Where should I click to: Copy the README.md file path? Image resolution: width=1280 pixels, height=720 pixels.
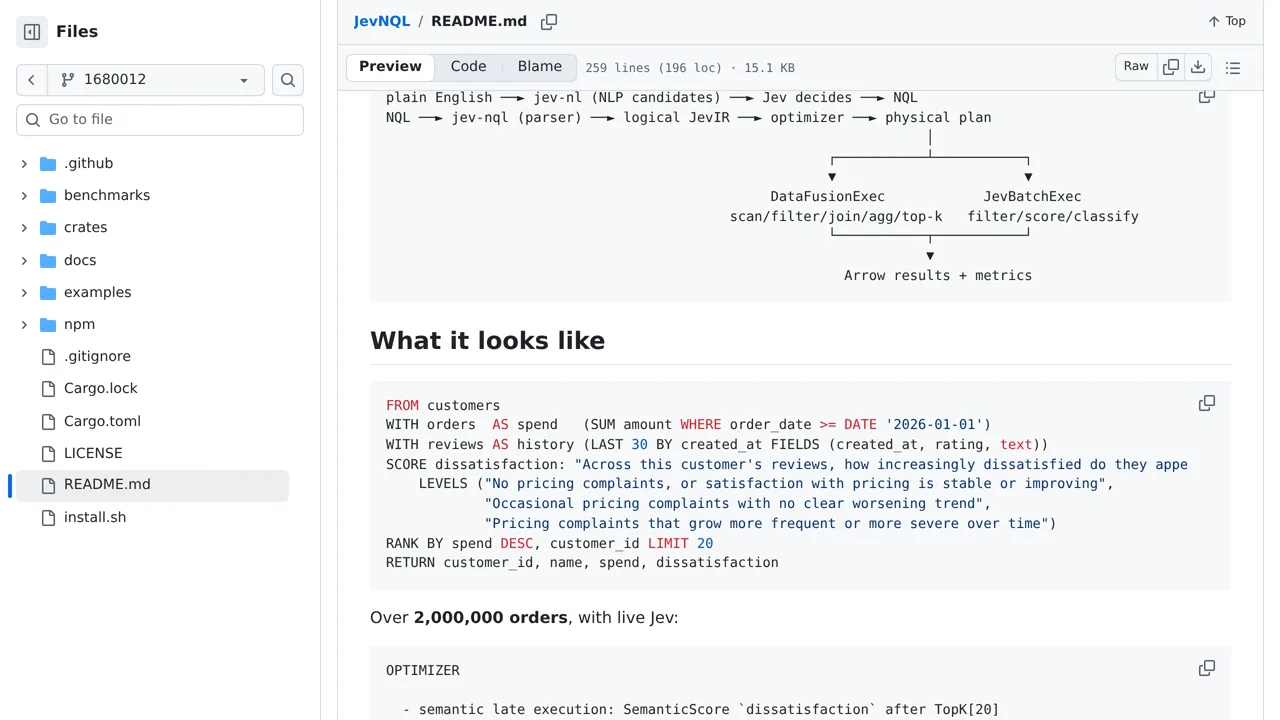pos(549,22)
